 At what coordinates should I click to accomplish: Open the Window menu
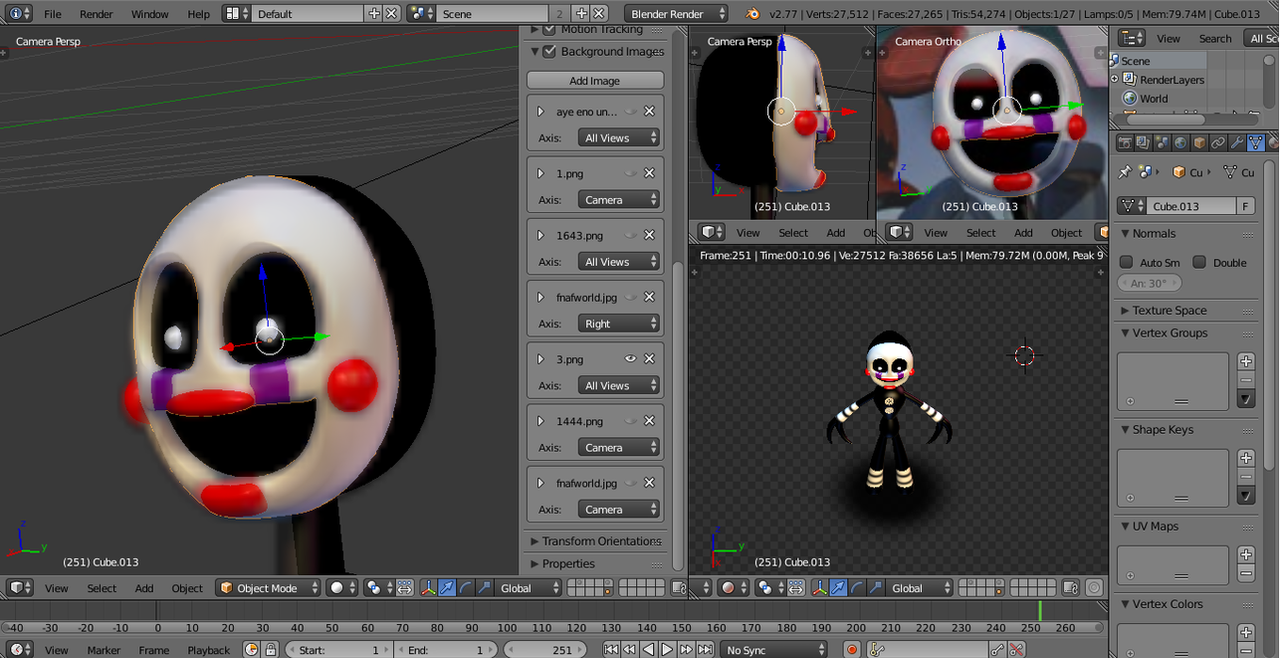tap(150, 14)
